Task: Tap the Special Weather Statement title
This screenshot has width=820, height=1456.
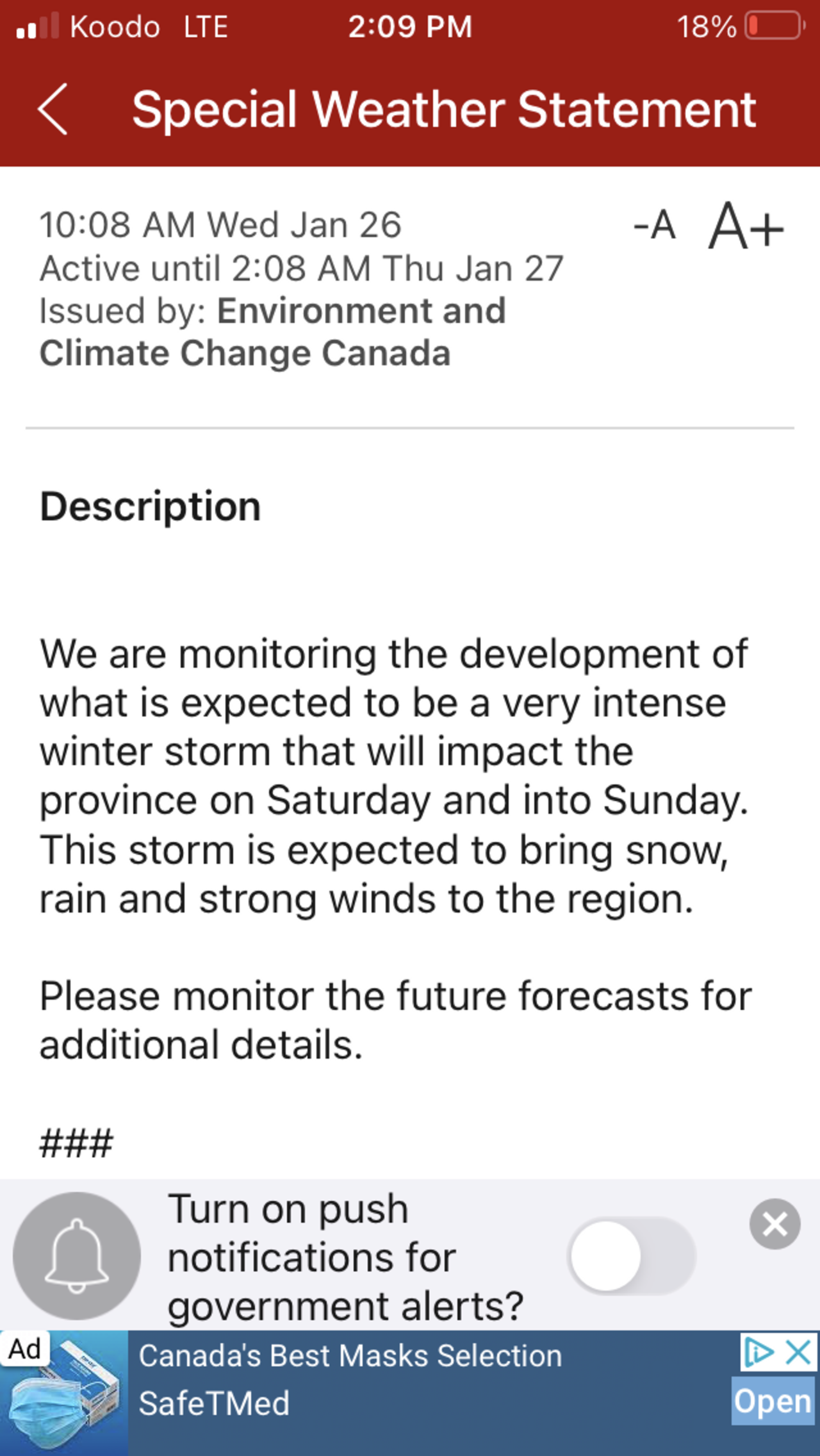Action: [x=444, y=110]
